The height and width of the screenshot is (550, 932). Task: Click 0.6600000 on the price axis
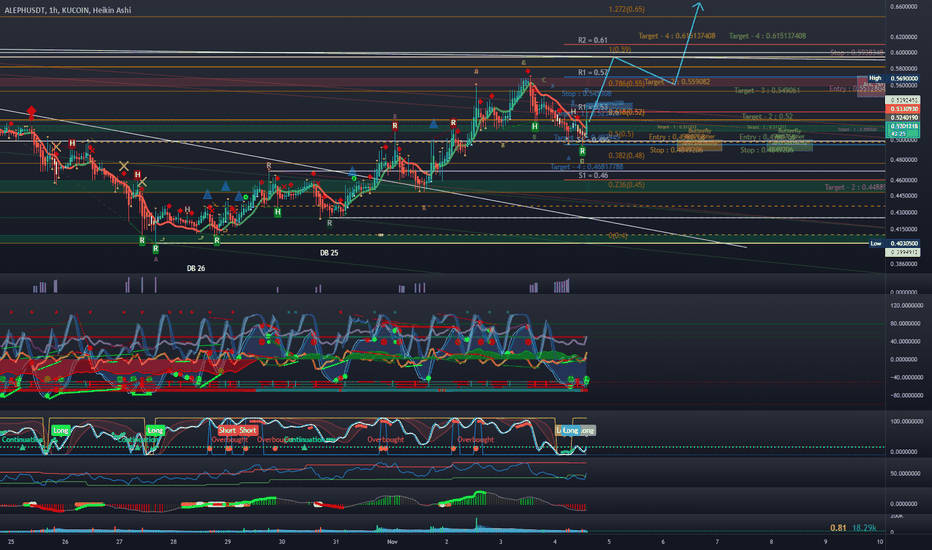coord(903,7)
